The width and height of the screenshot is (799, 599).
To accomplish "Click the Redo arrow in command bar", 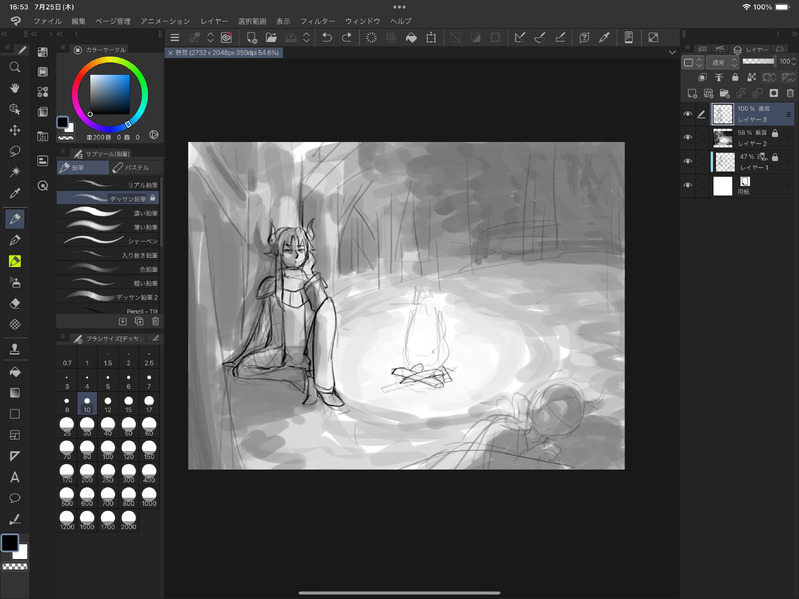I will point(347,38).
